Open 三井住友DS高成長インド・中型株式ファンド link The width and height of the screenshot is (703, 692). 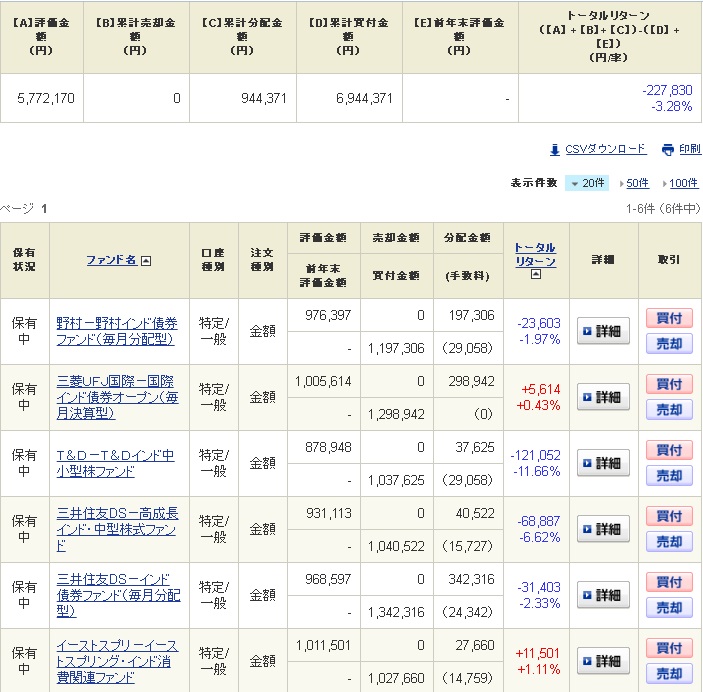click(118, 529)
